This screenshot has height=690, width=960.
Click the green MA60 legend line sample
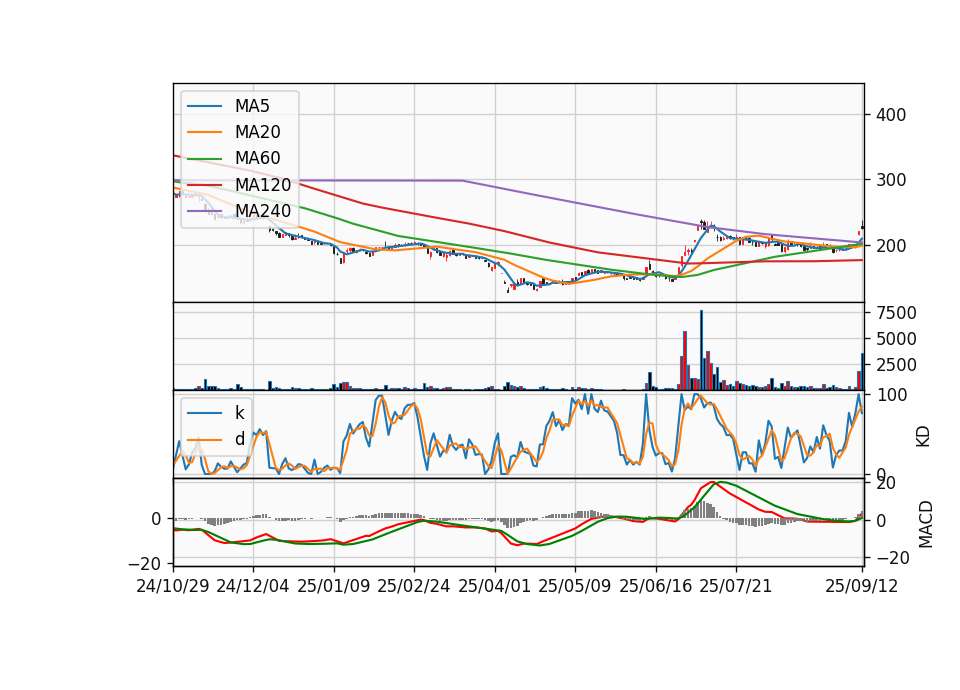(x=204, y=158)
